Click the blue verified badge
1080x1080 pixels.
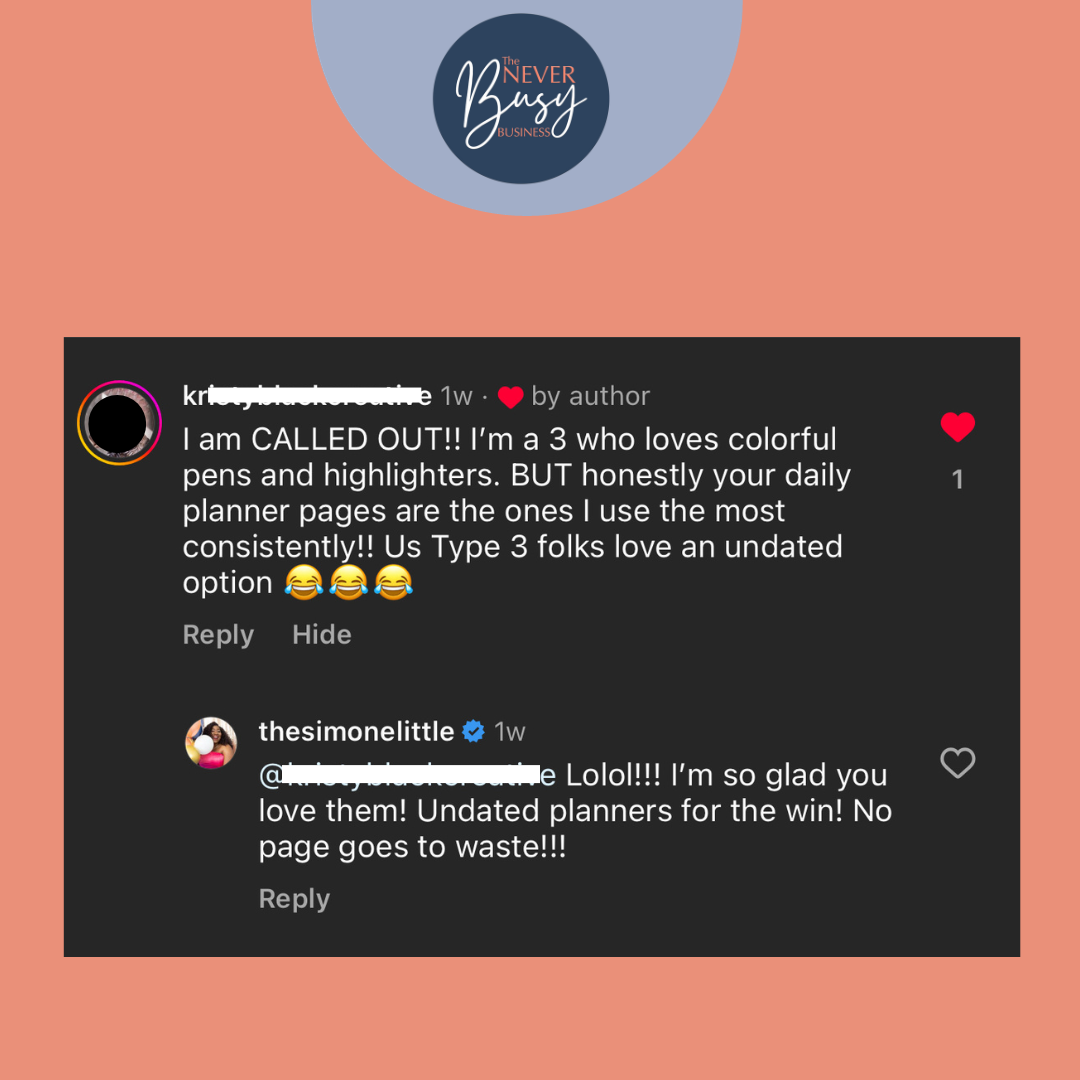click(x=473, y=731)
